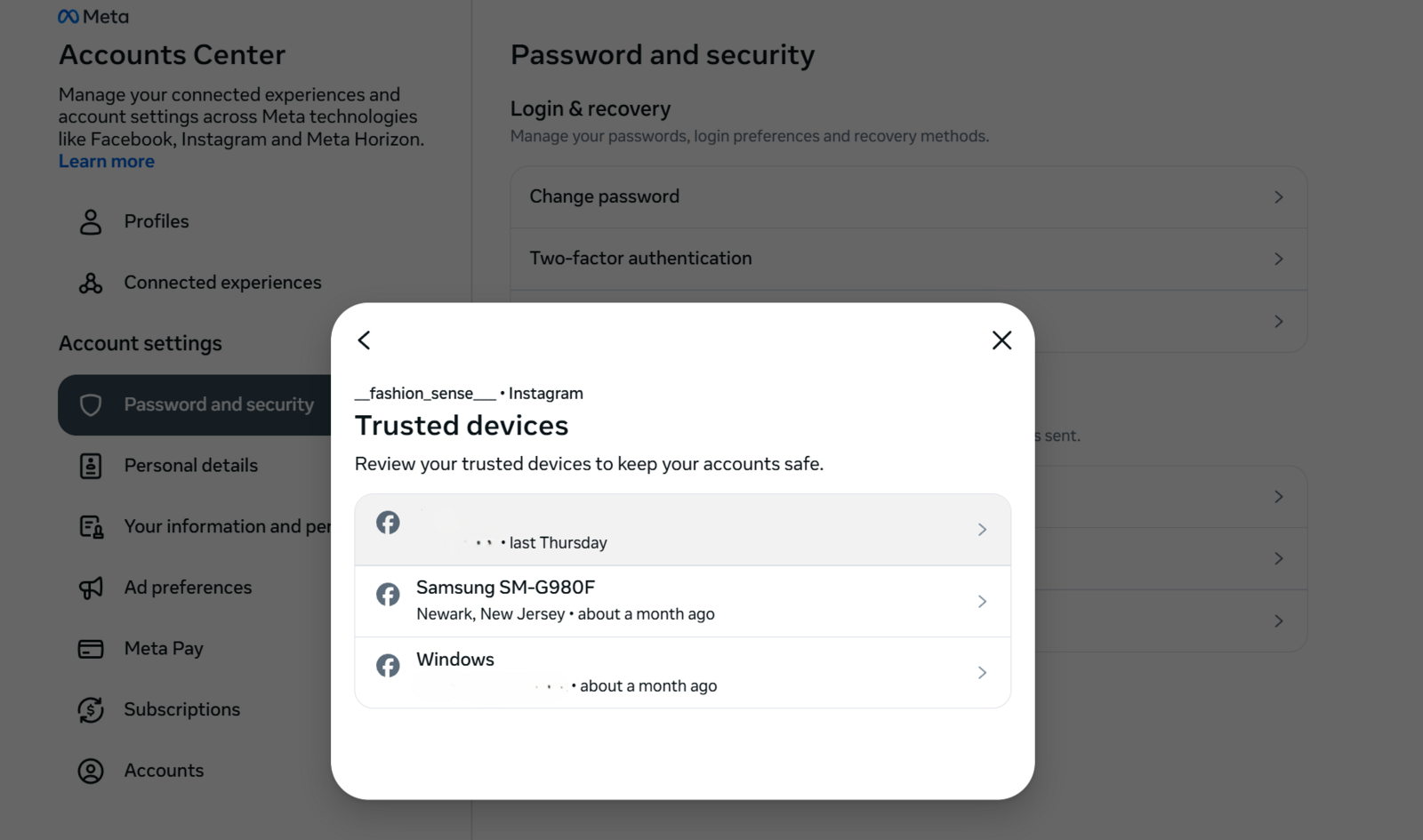Image resolution: width=1423 pixels, height=840 pixels.
Task: Click the Facebook icon next to Samsung SM-G980F
Action: [x=388, y=594]
